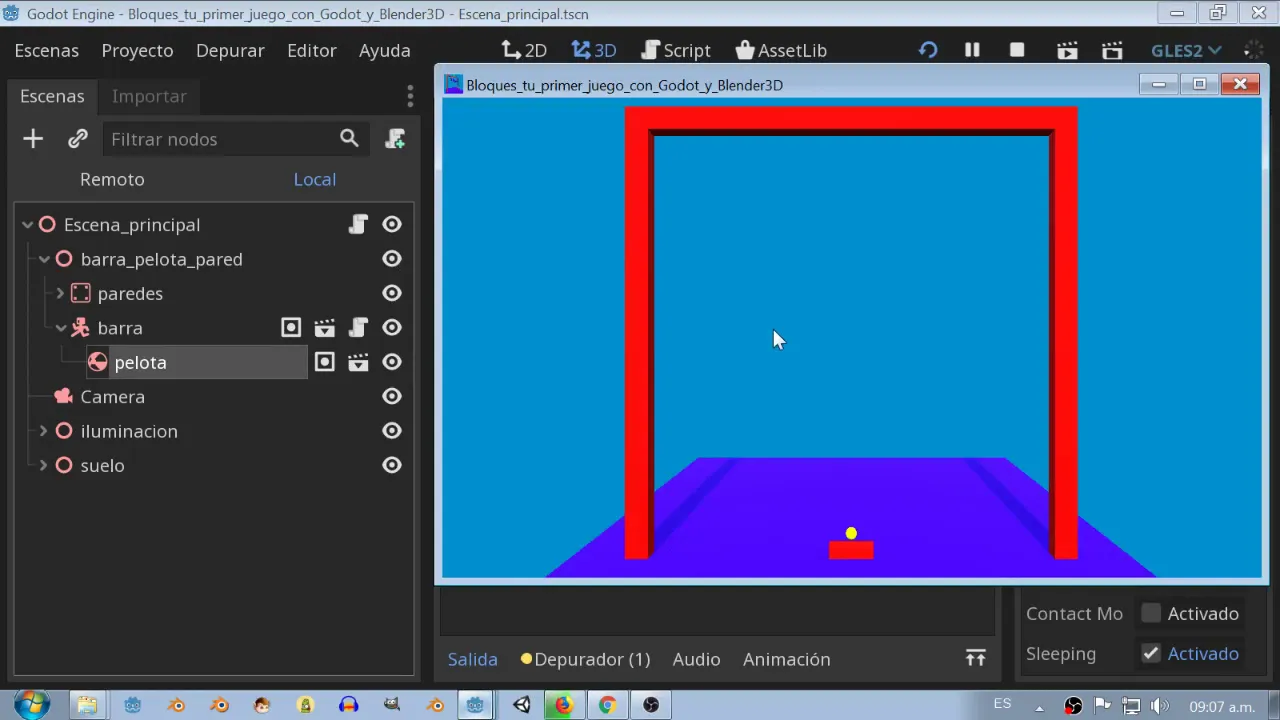Open Chrome from the taskbar

(607, 704)
